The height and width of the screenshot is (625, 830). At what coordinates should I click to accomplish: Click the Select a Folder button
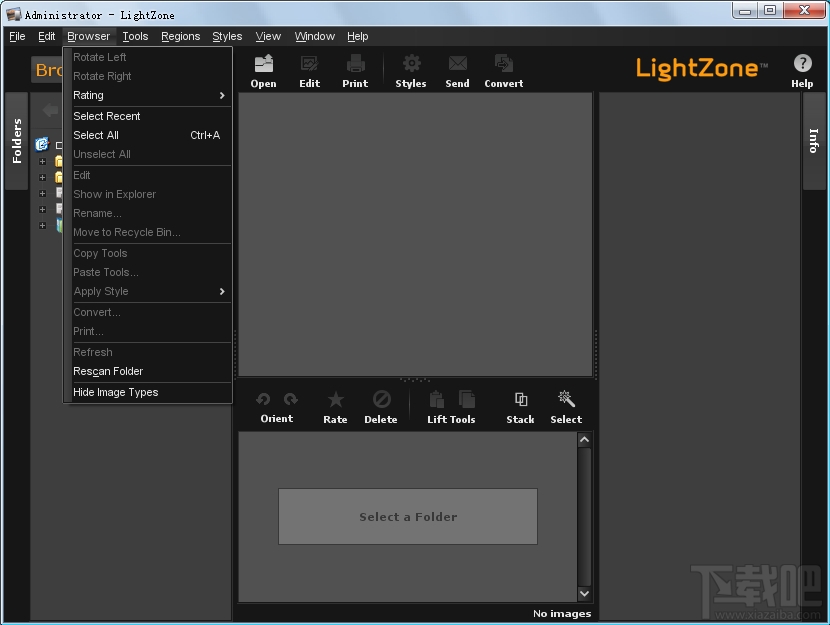(407, 516)
